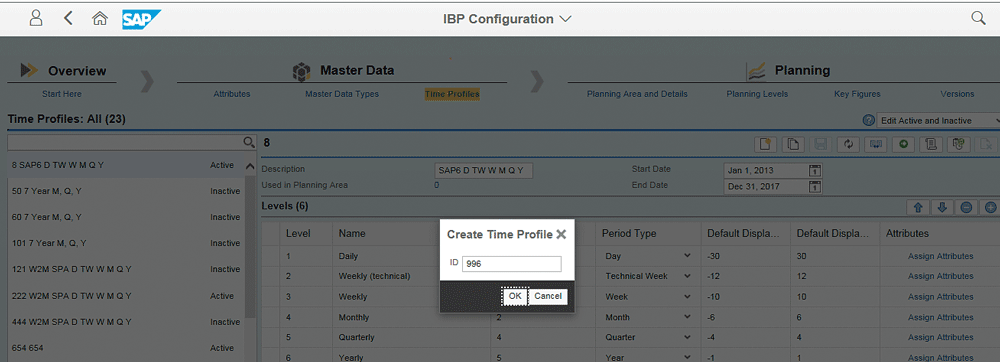Move level up with blue up arrow
1000x362 pixels.
918,207
